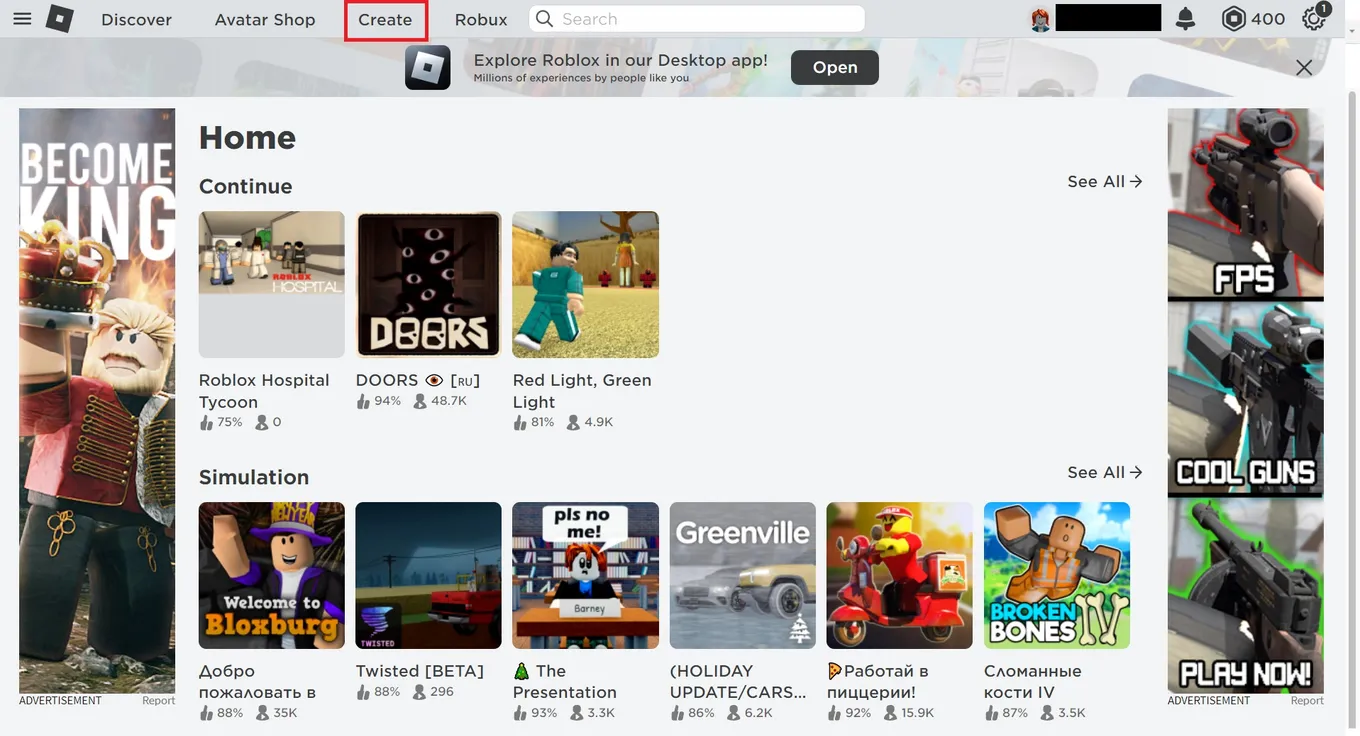Click the Robux balance icon showing 400
This screenshot has height=736, width=1360.
(x=1234, y=19)
